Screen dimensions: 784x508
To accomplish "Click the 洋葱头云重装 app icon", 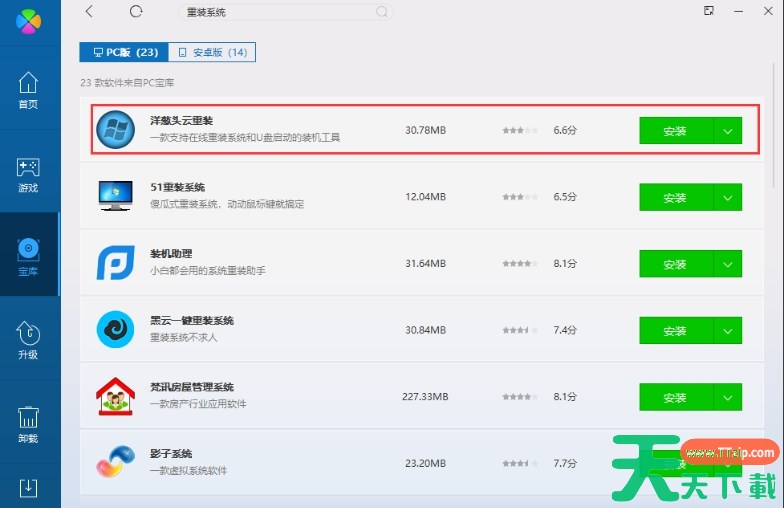I will 116,130.
